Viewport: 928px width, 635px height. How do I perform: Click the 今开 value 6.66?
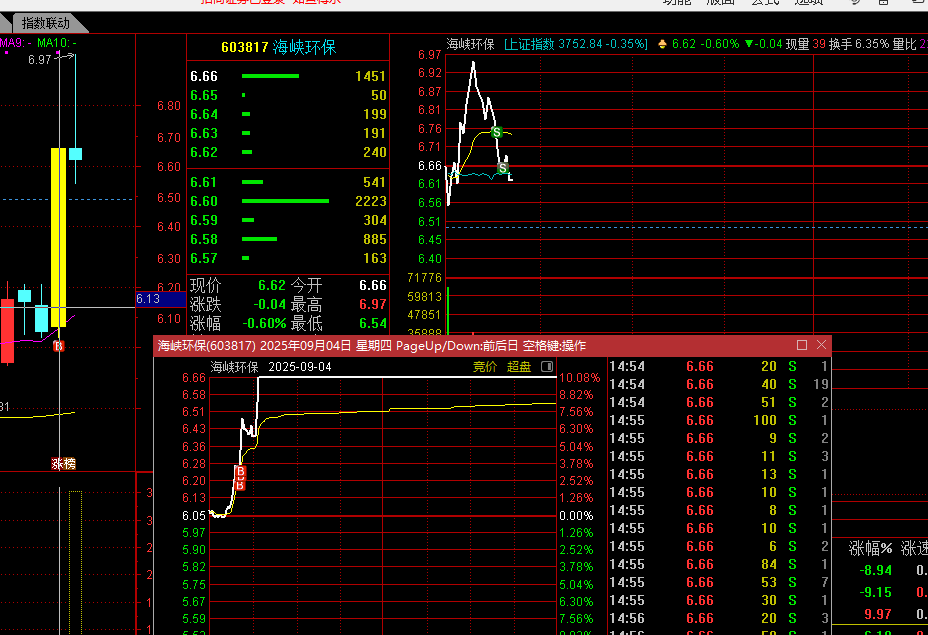373,285
